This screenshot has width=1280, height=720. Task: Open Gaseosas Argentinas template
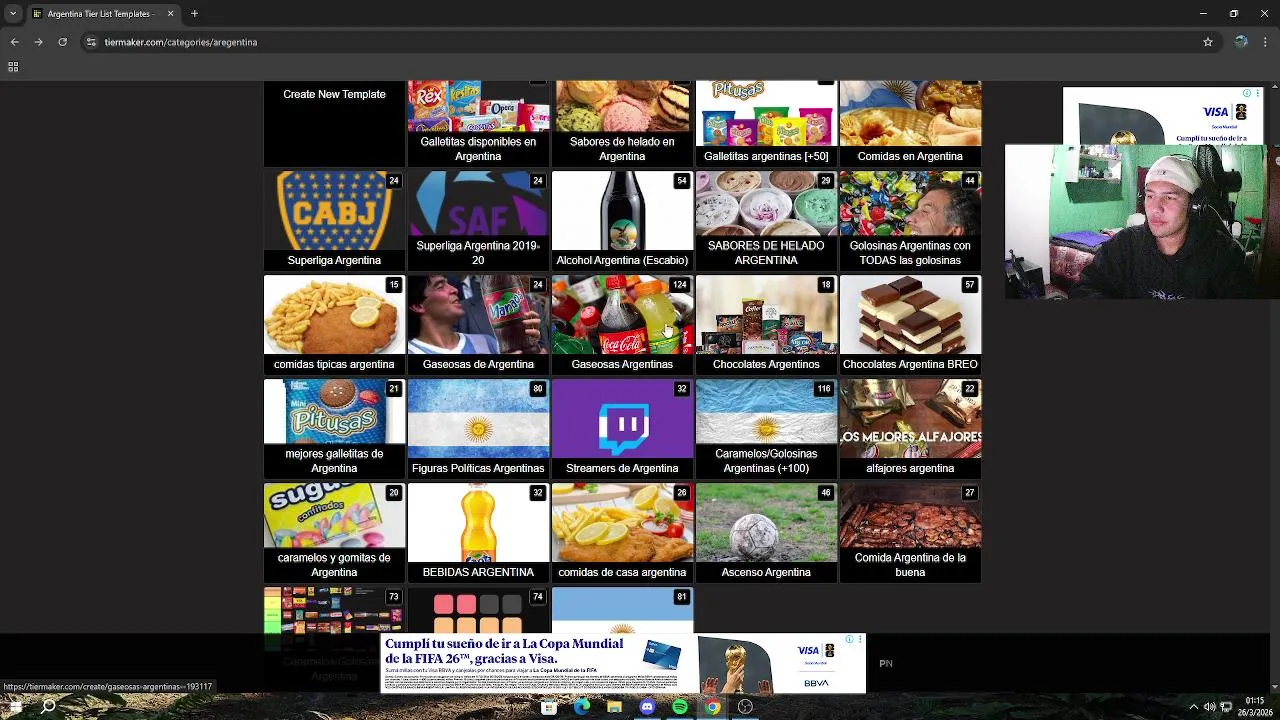click(622, 324)
